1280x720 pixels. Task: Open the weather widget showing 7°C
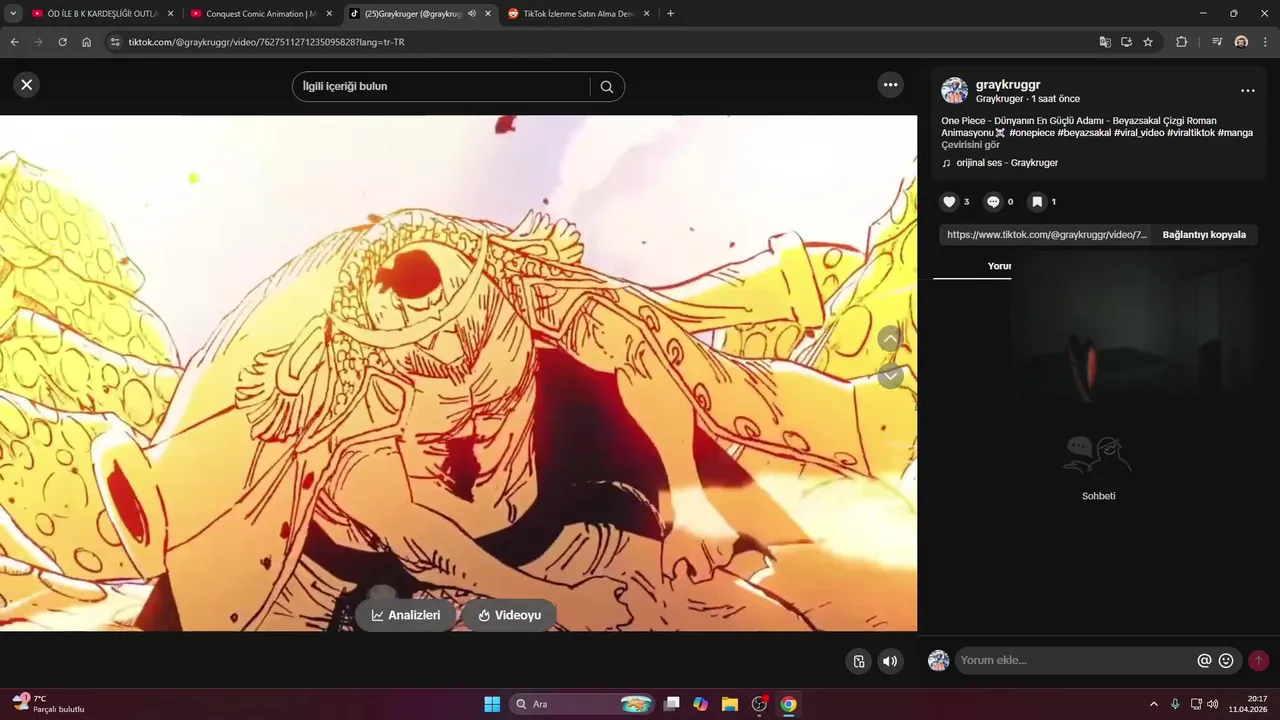point(48,704)
